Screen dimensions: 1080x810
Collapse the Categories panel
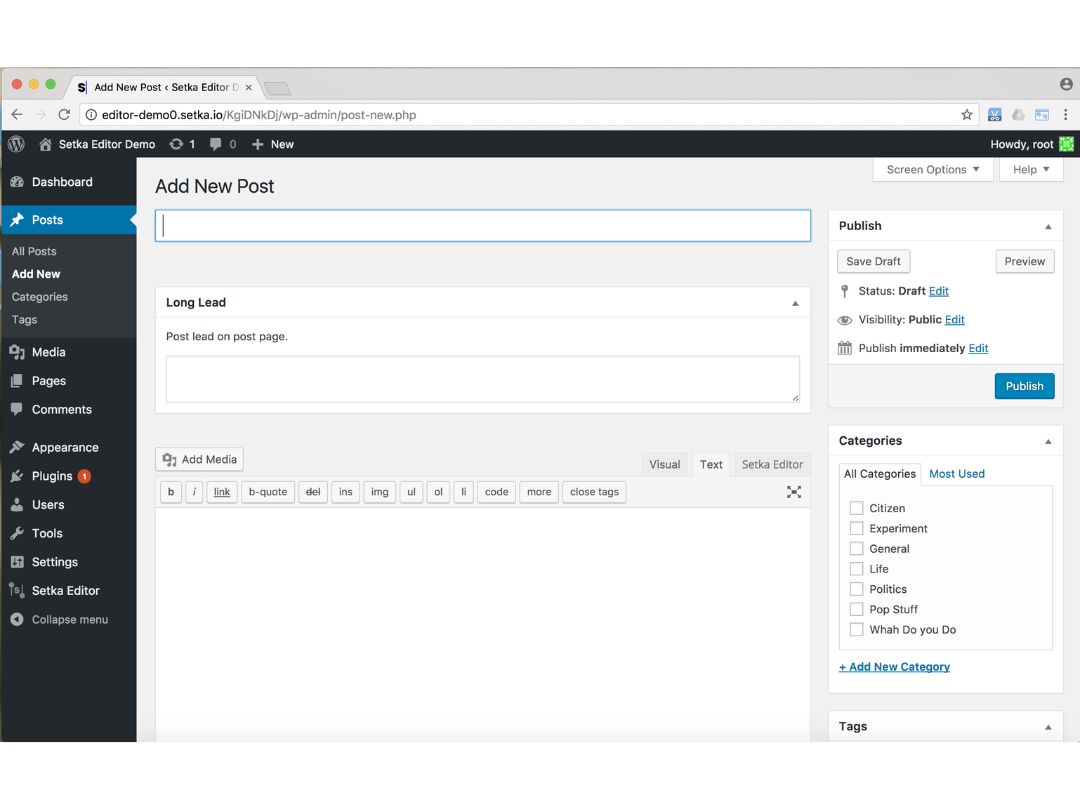[x=1048, y=442]
